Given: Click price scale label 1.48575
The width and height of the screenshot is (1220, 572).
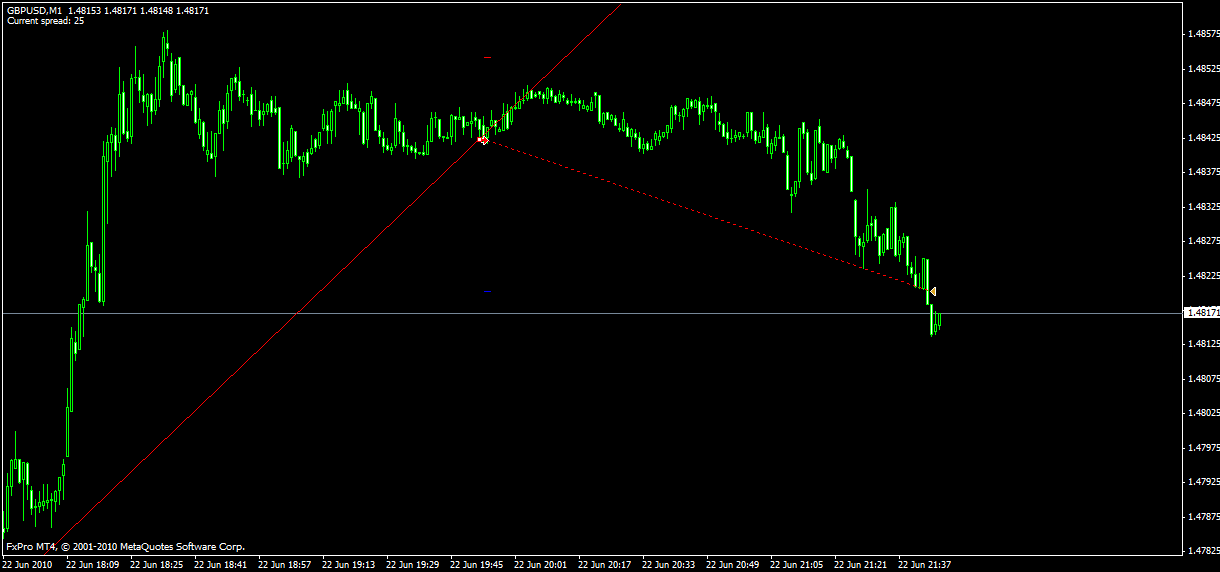Looking at the screenshot, I should pos(1203,35).
